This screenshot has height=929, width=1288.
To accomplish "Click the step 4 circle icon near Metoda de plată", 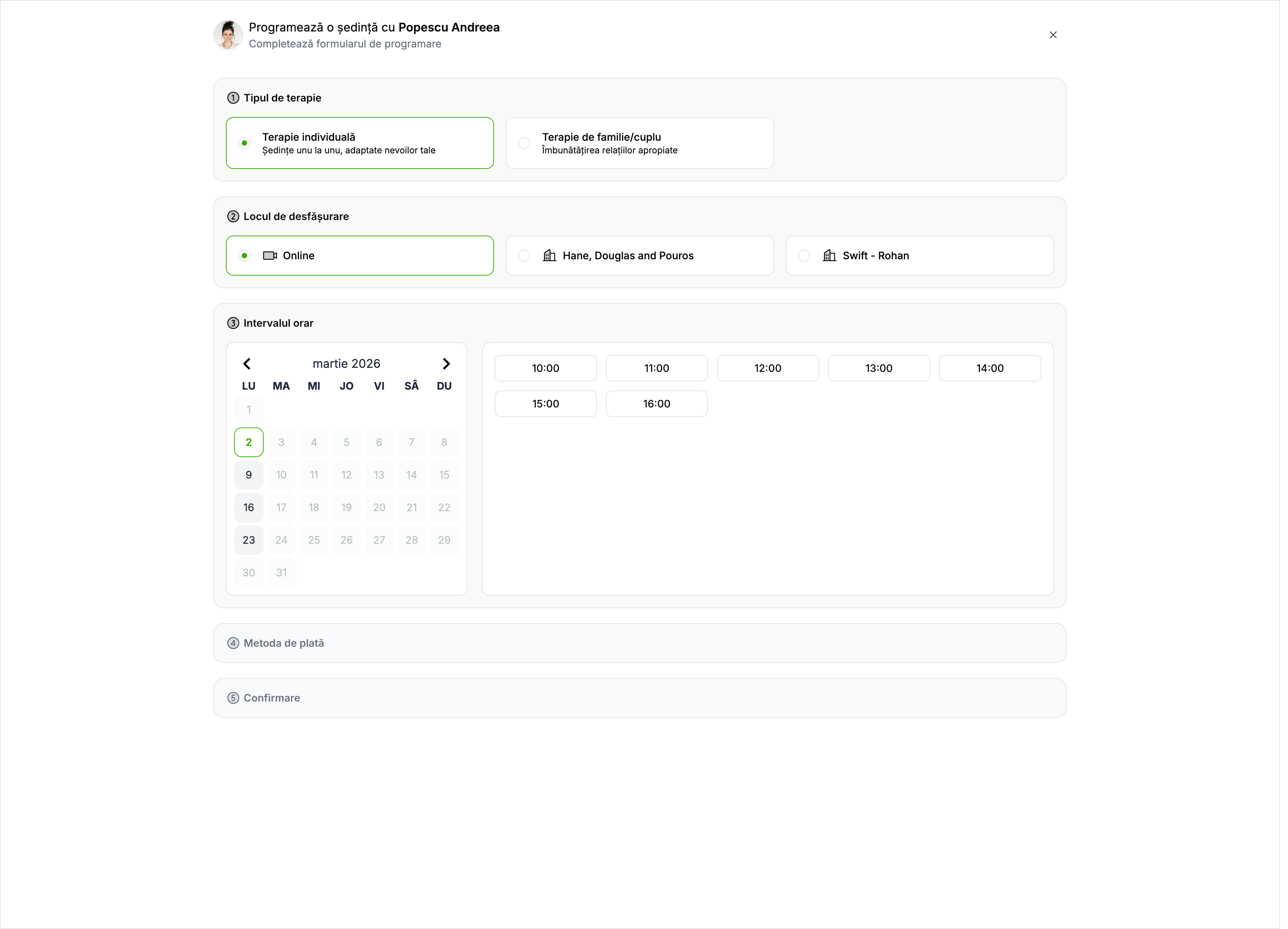I will click(x=233, y=643).
